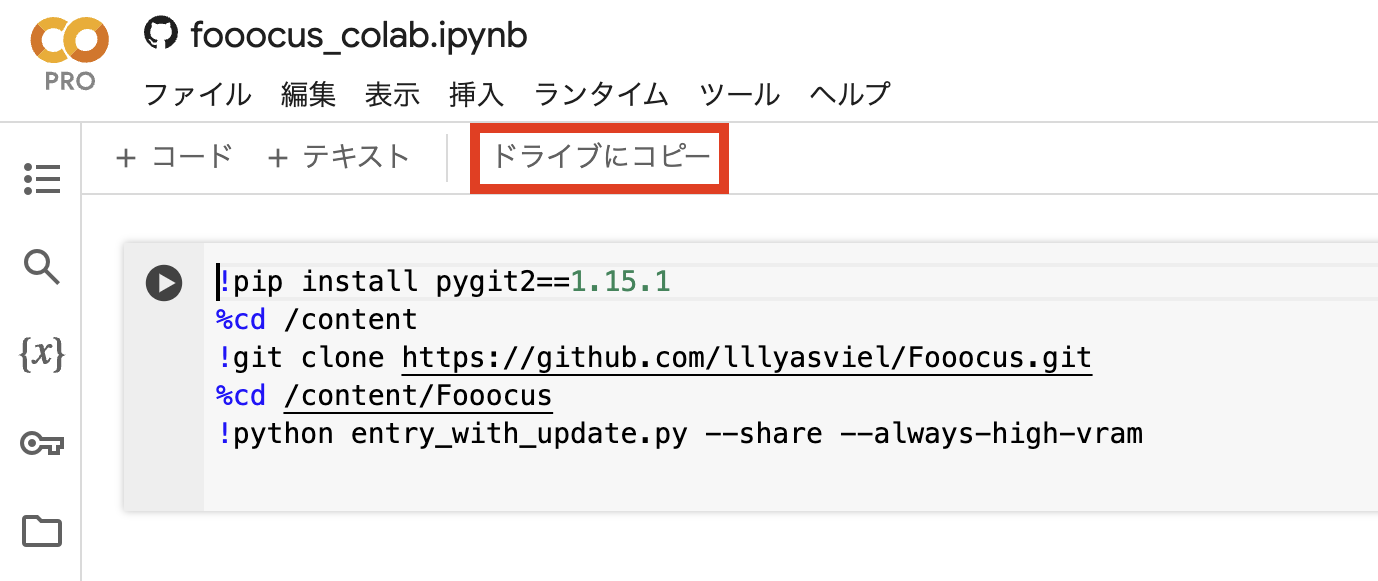Run the code cell

click(x=164, y=283)
